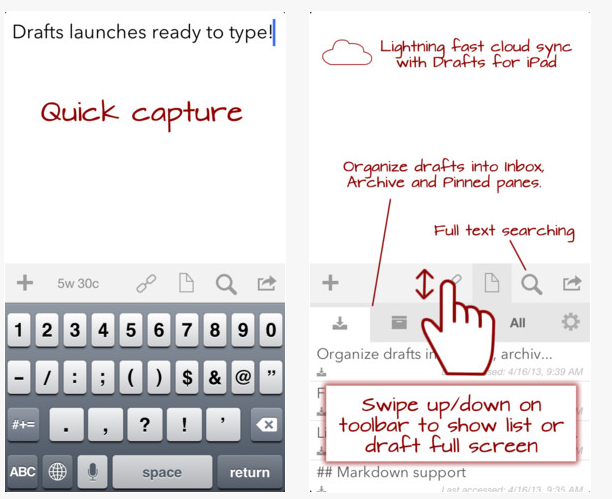Select the Archive box tab icon
This screenshot has height=499, width=612.
coord(399,323)
